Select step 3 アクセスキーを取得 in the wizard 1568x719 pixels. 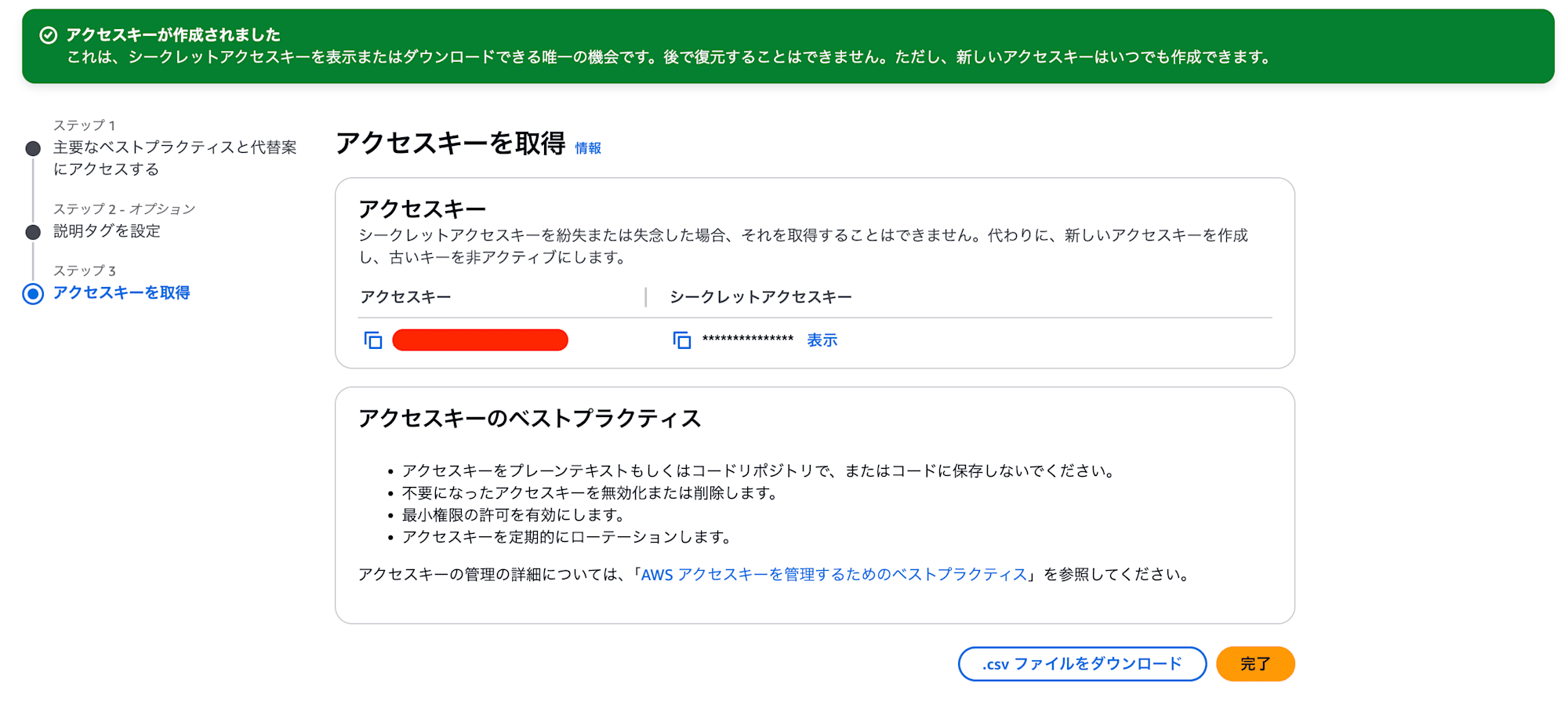pyautogui.click(x=122, y=293)
